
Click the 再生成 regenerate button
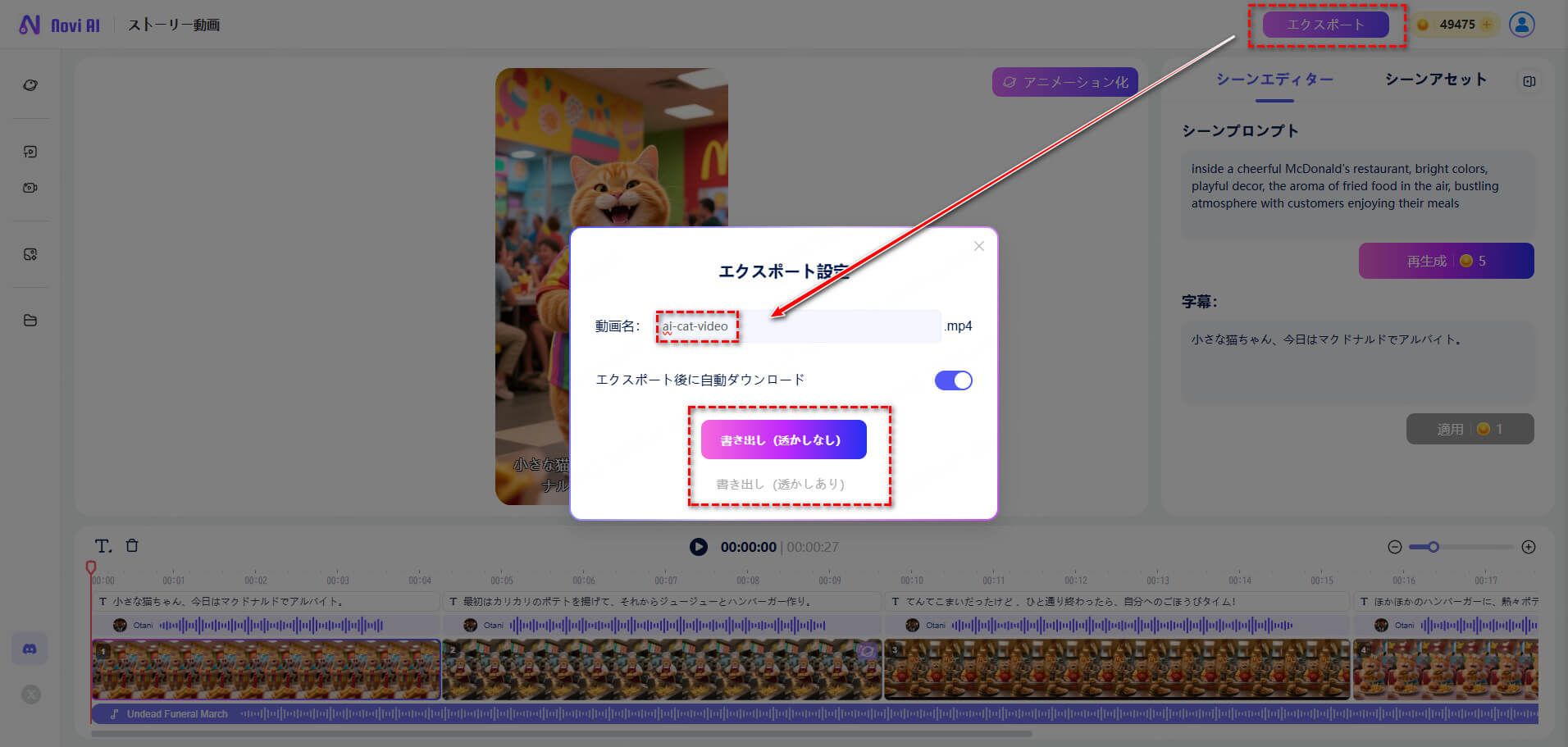point(1446,260)
